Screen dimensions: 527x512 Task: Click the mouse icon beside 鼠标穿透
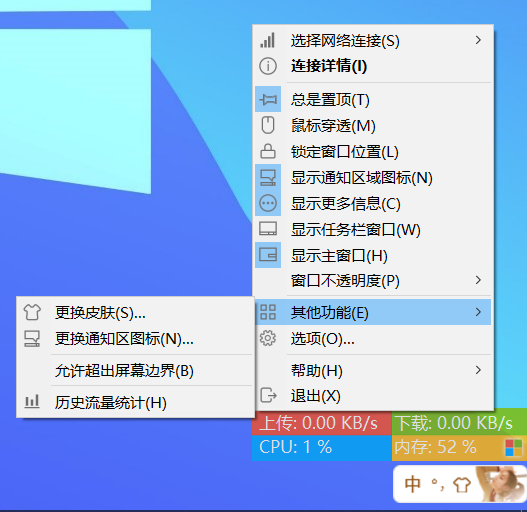pyautogui.click(x=268, y=125)
